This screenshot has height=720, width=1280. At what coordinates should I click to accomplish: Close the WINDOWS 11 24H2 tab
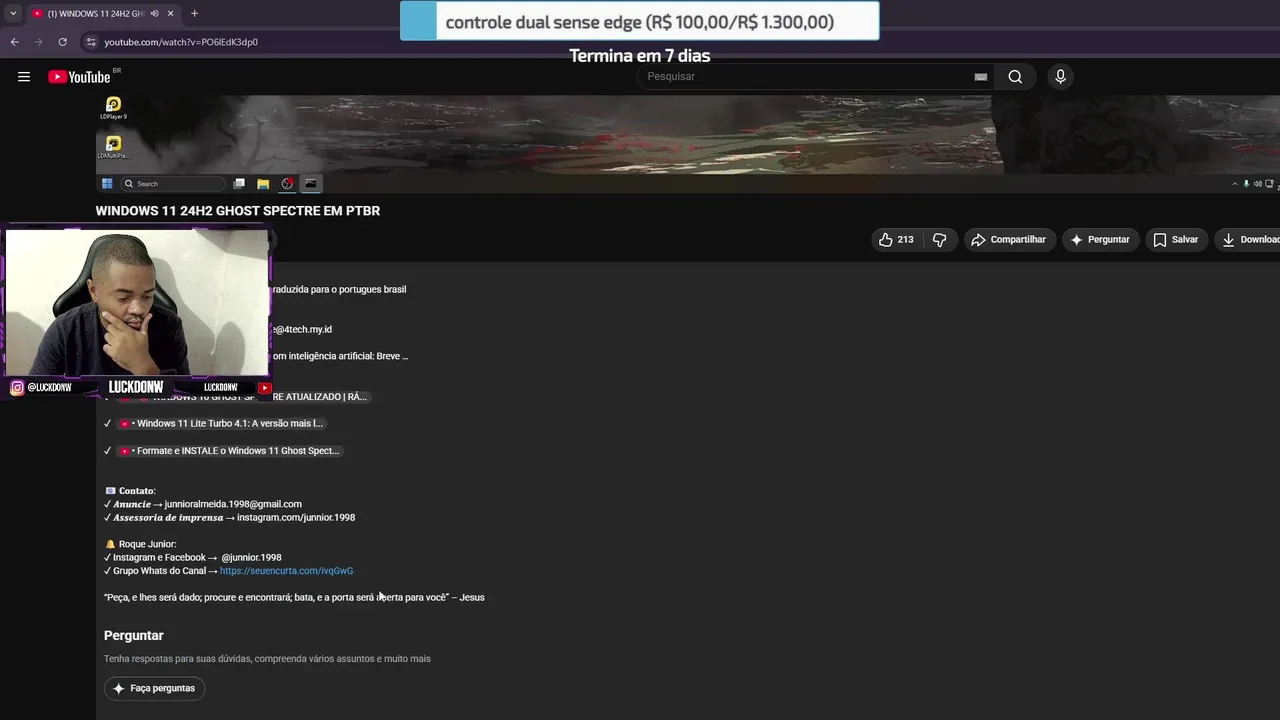click(170, 13)
